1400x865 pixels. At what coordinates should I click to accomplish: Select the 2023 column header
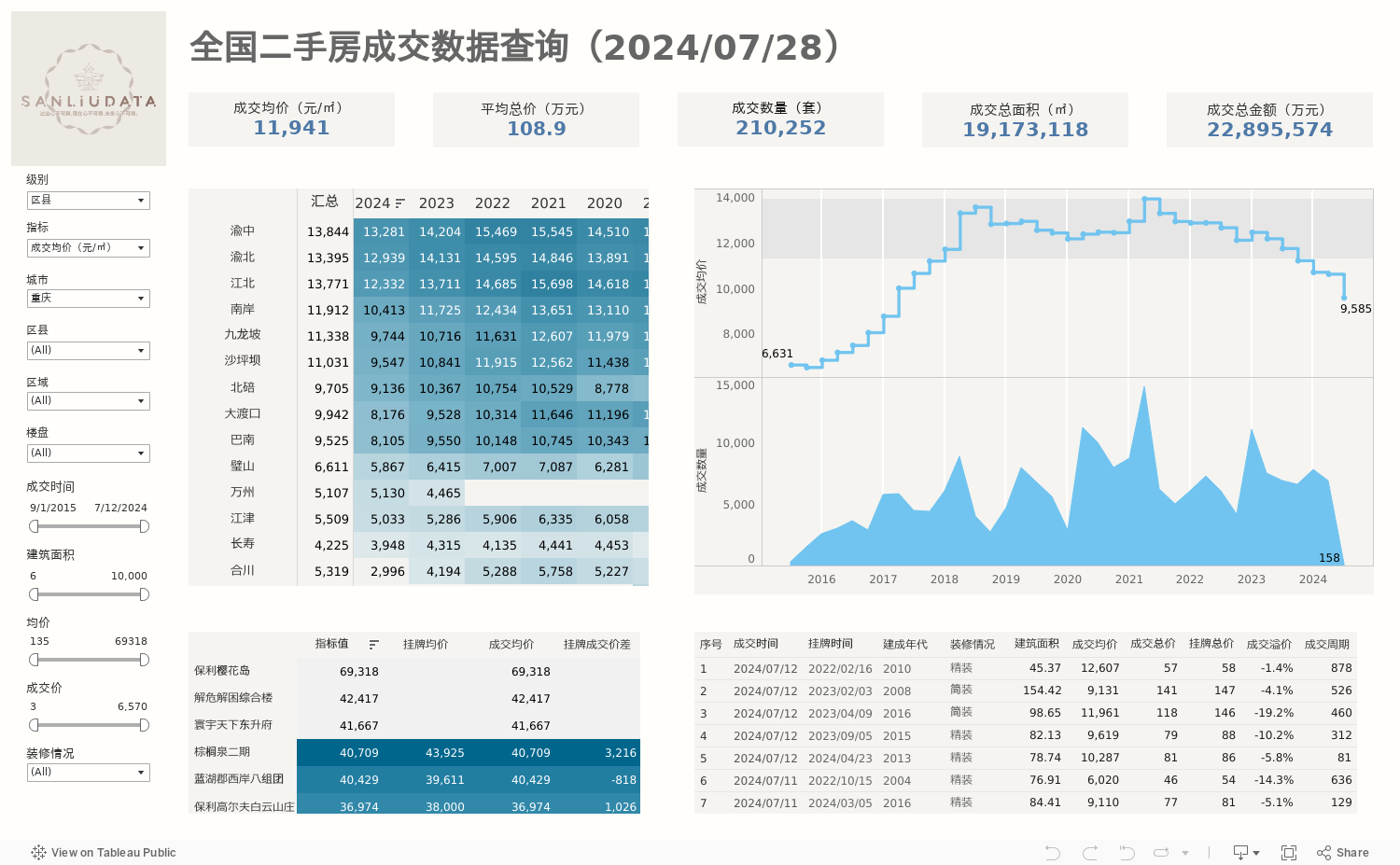[437, 203]
